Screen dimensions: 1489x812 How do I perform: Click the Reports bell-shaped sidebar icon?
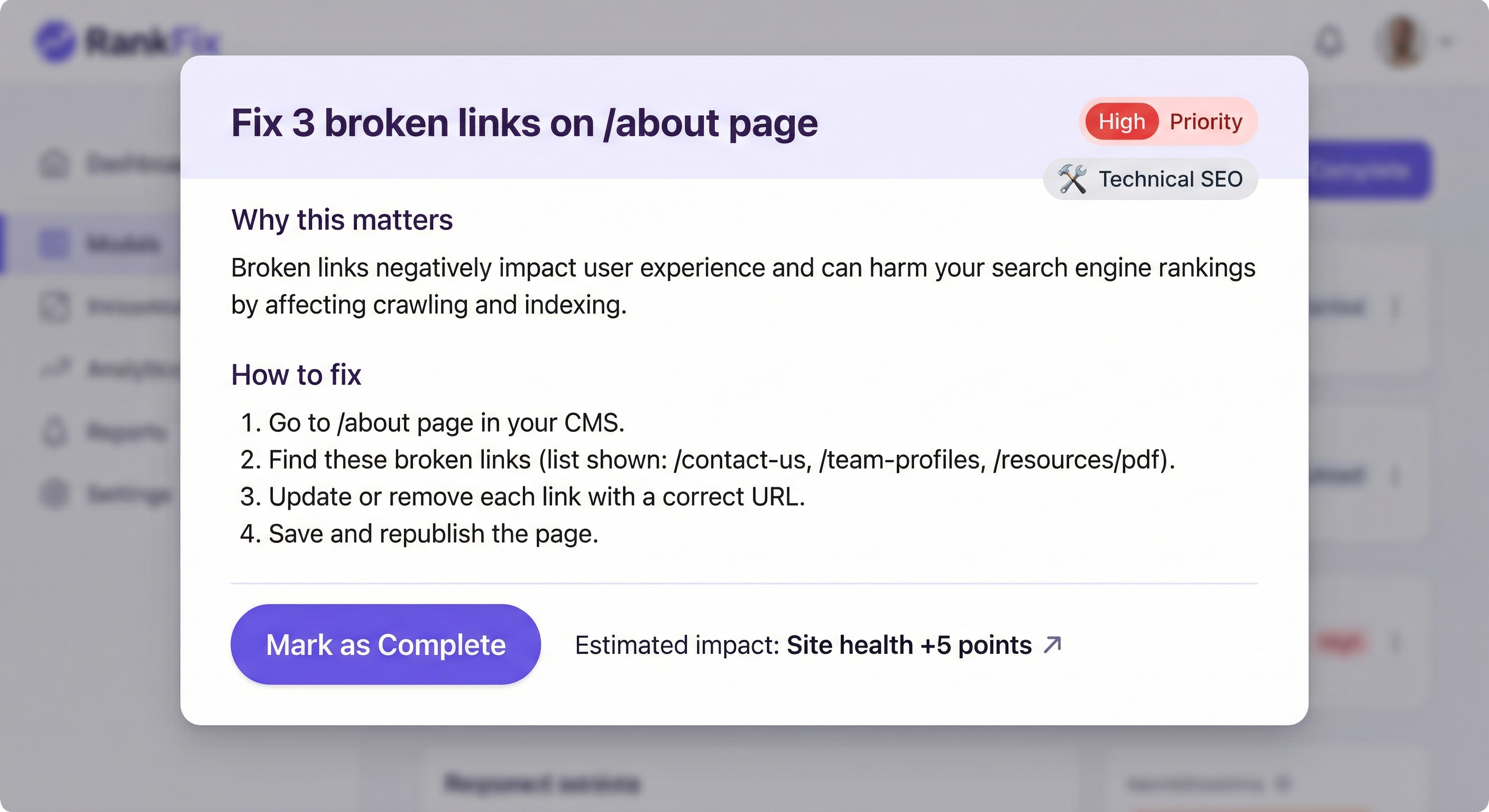54,431
